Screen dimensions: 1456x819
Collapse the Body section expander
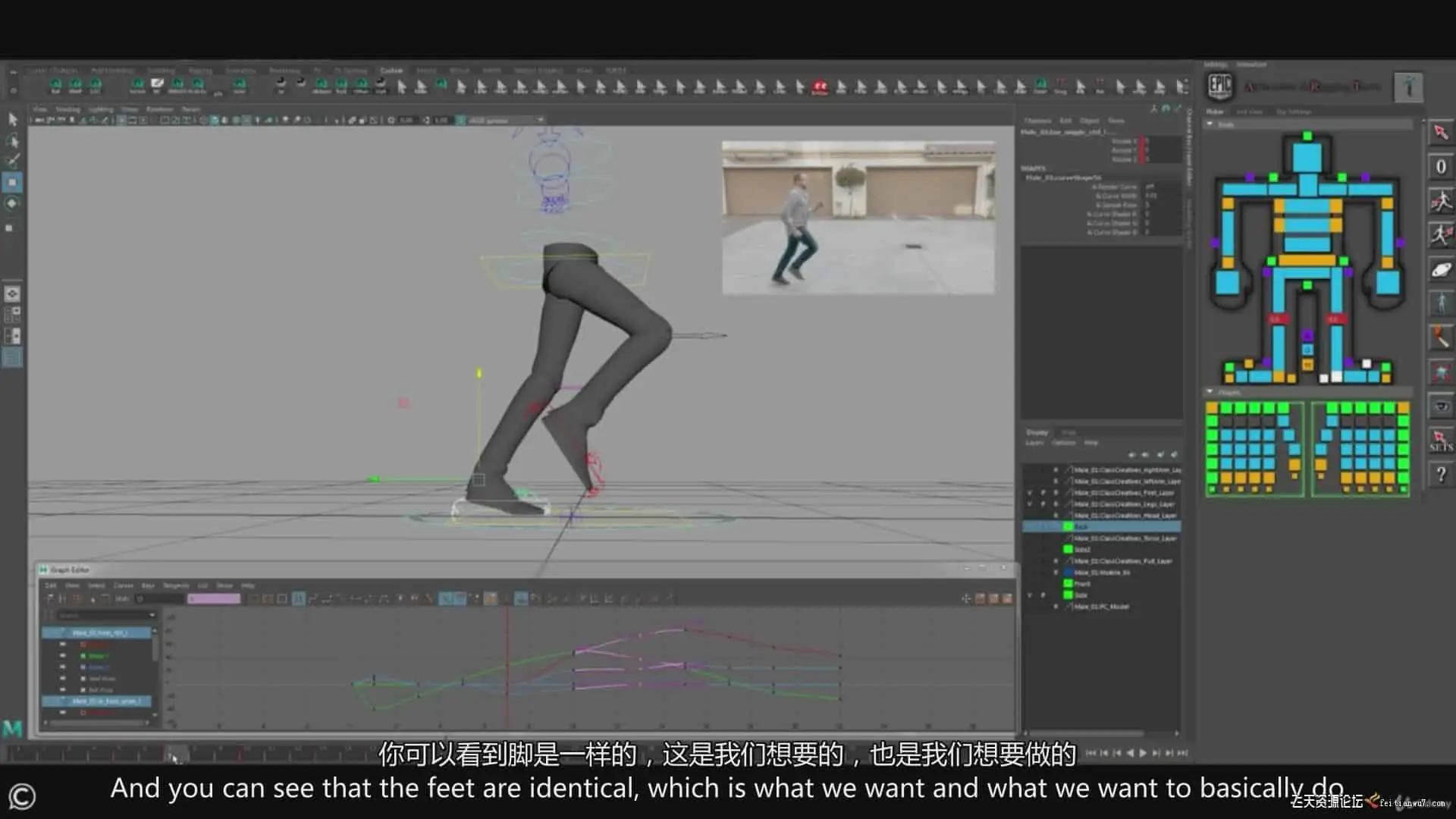1210,124
